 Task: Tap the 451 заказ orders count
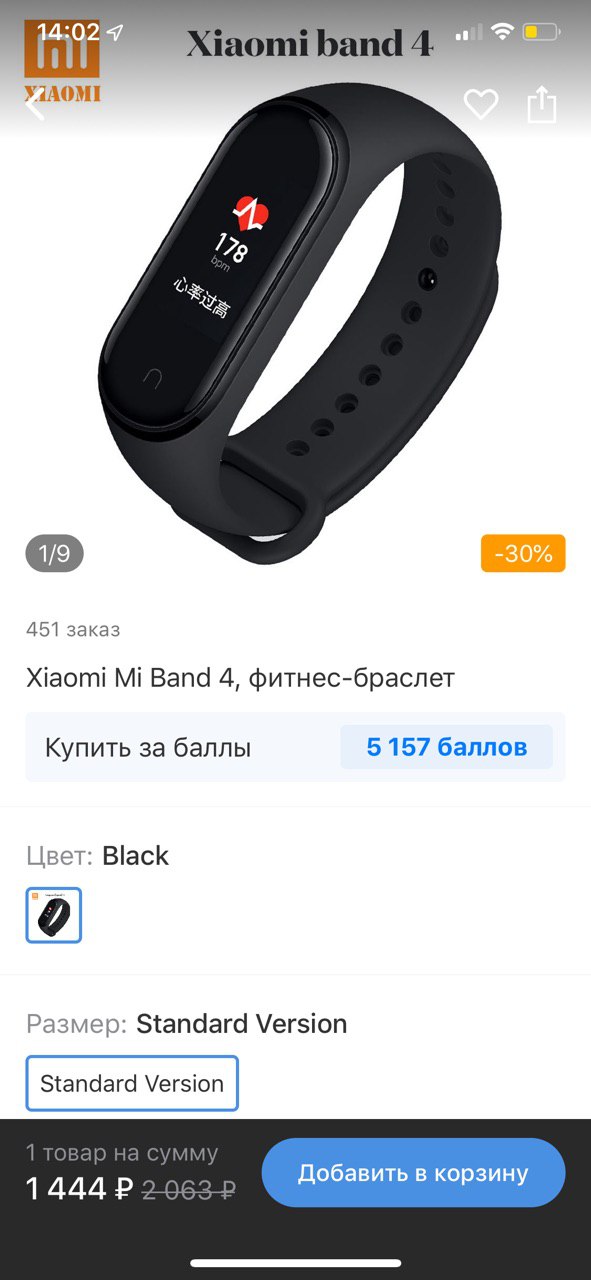[x=73, y=629]
